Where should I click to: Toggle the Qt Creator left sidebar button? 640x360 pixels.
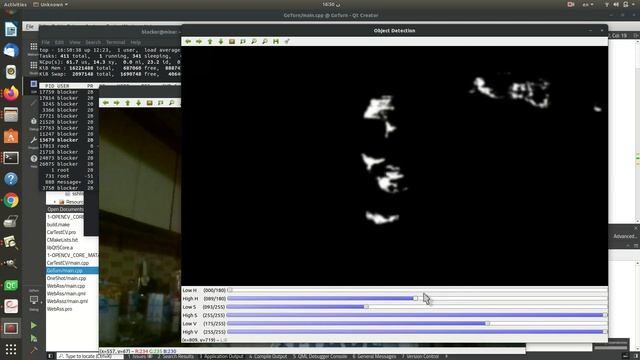50,356
